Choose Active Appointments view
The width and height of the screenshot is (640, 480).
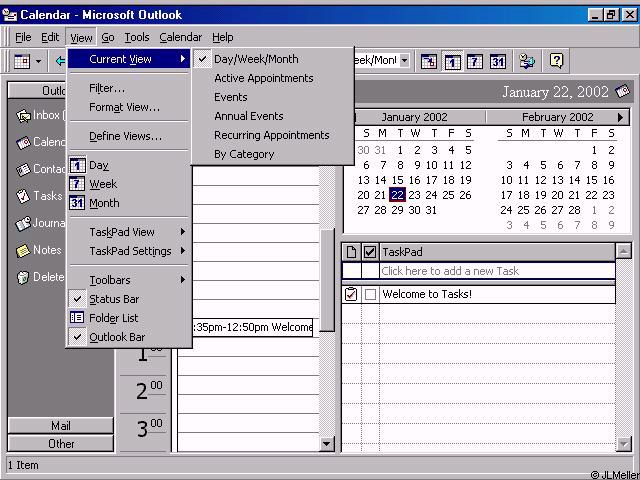point(272,78)
